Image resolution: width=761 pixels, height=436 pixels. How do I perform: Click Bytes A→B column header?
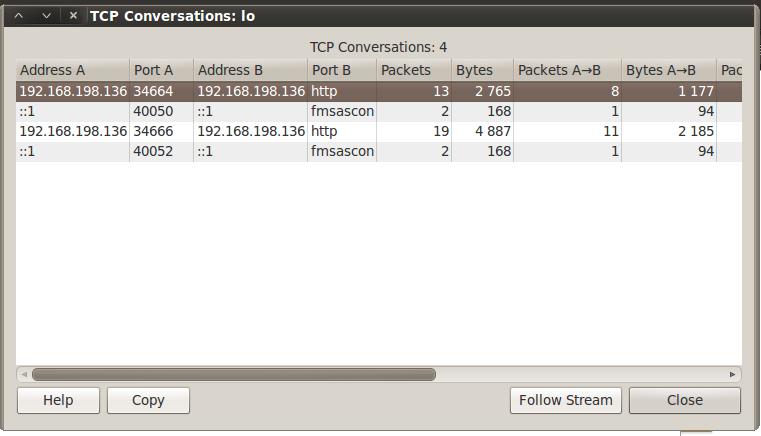(669, 70)
